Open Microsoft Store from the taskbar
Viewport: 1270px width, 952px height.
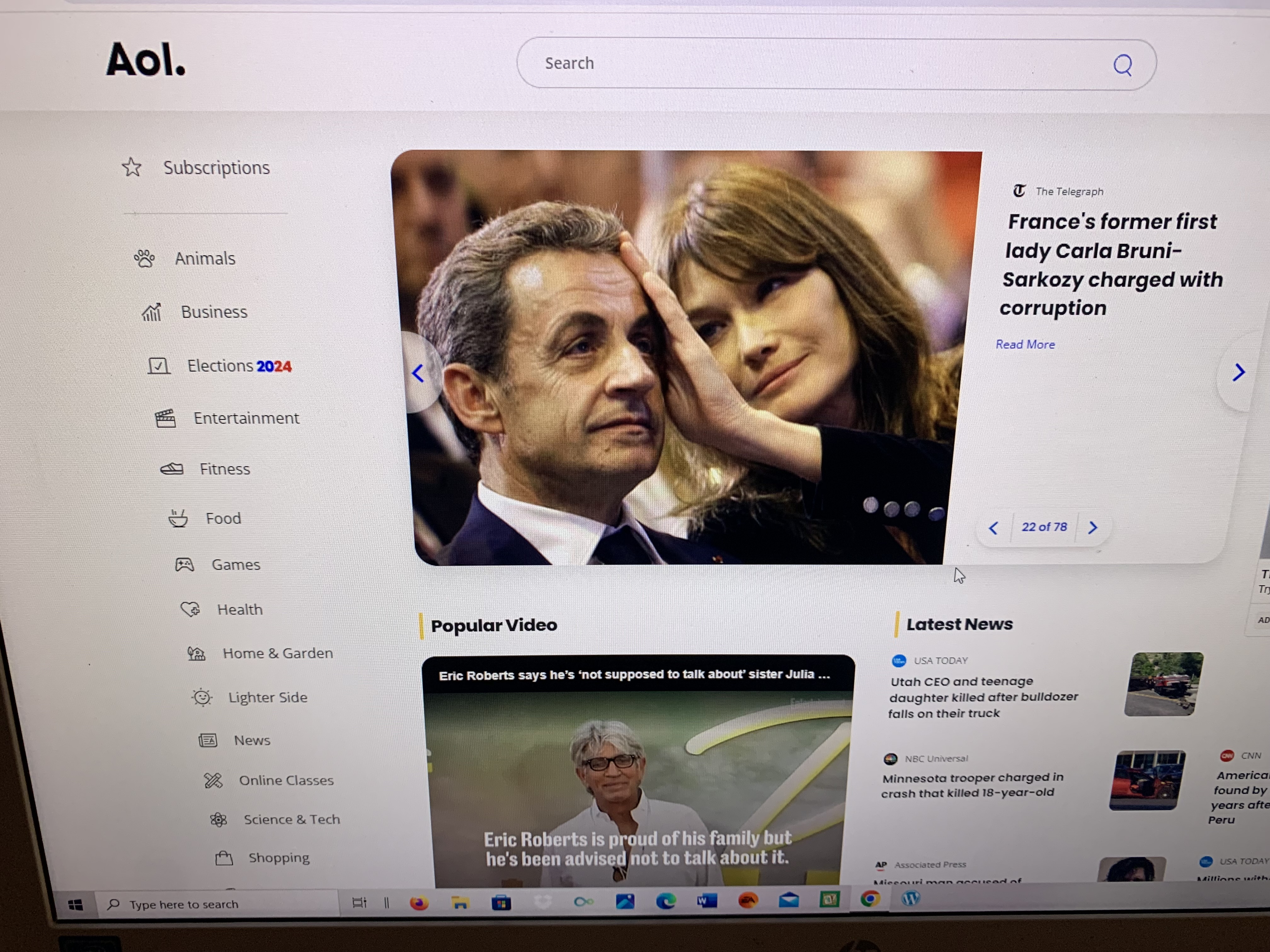tap(501, 903)
